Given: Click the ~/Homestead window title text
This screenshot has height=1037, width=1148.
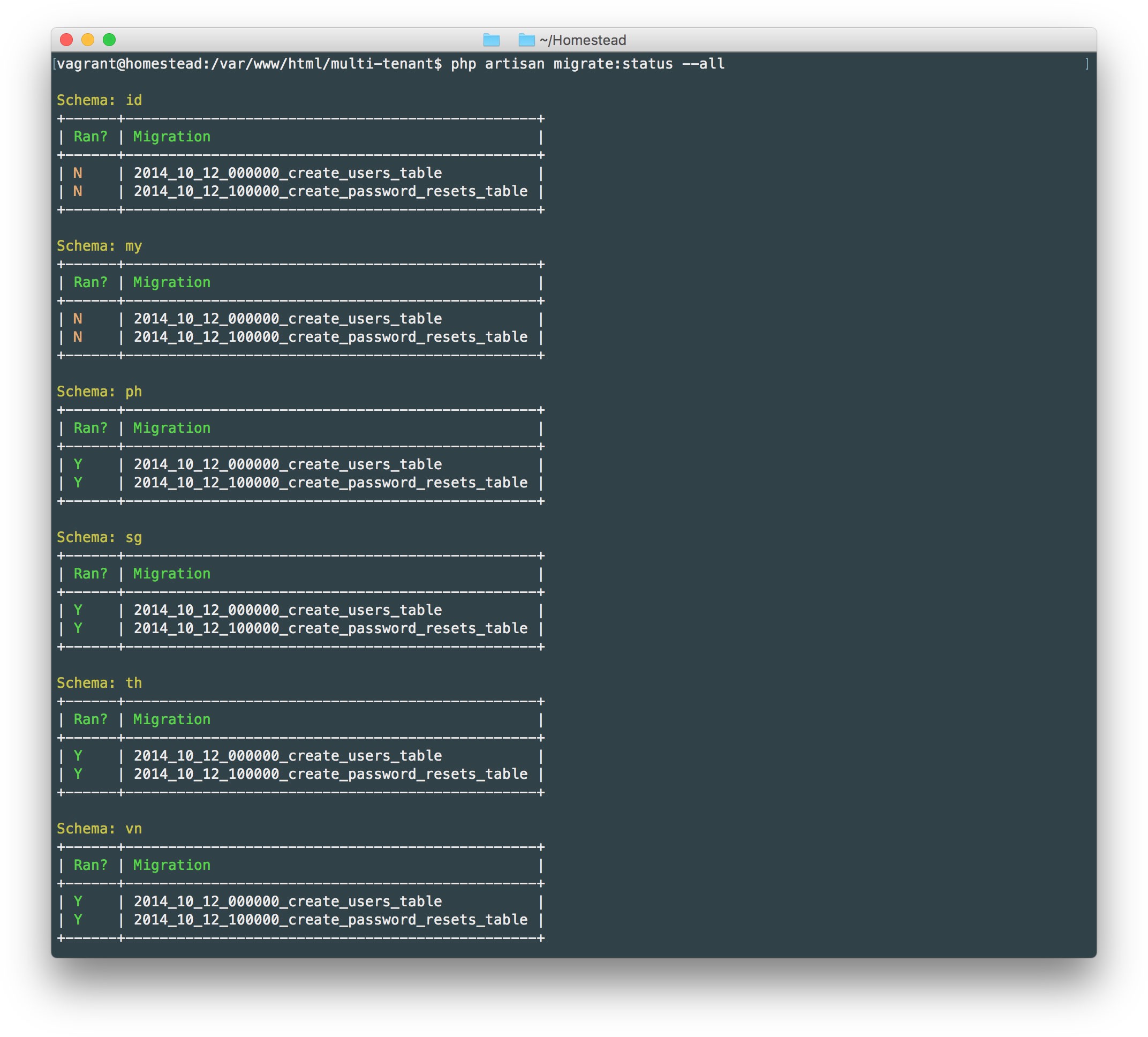Looking at the screenshot, I should 583,40.
